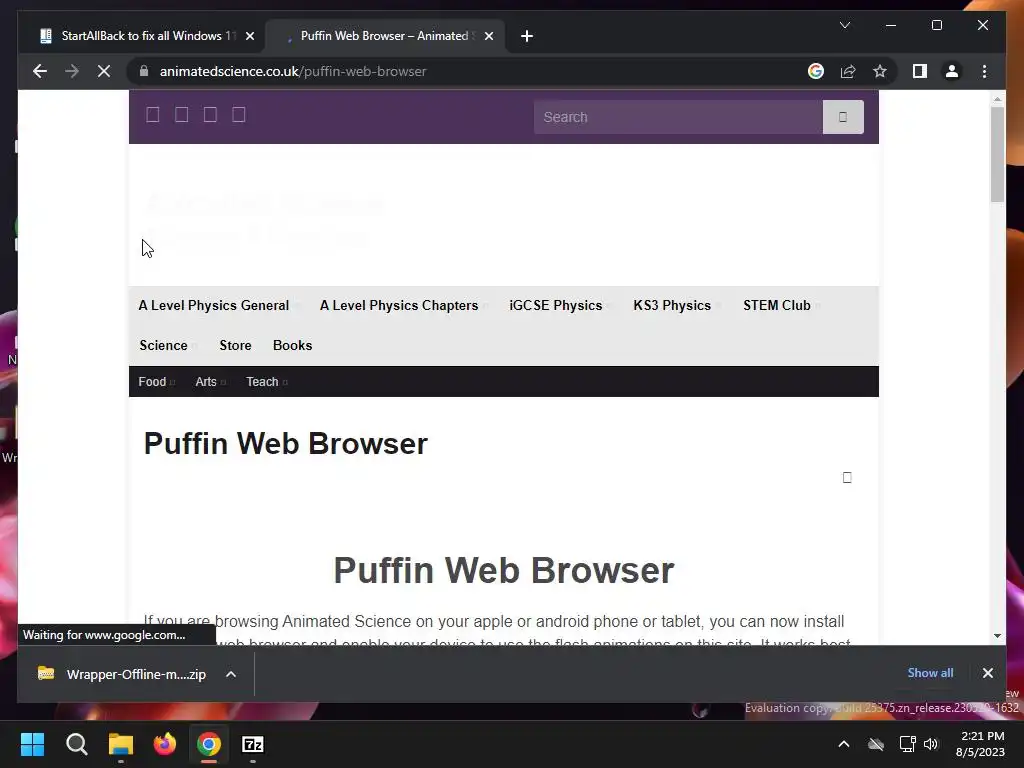Open the tab search dropdown
This screenshot has width=1024, height=768.
844,25
